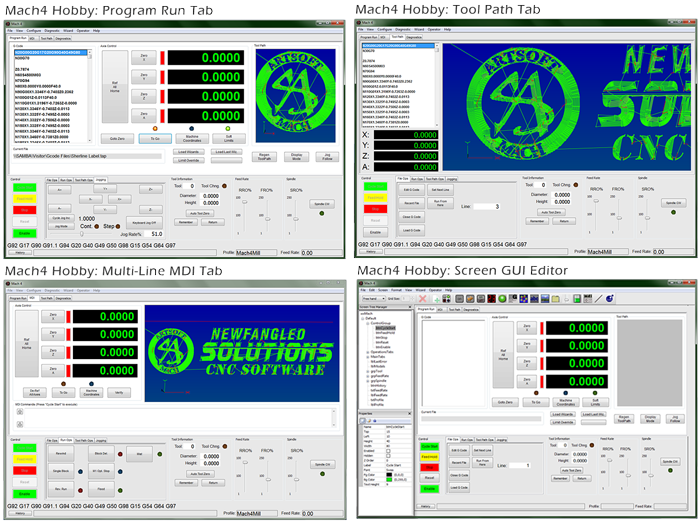This screenshot has width=700, height=525.
Task: Click the Jog Rate% field in Program Run window
Action: pyautogui.click(x=154, y=234)
